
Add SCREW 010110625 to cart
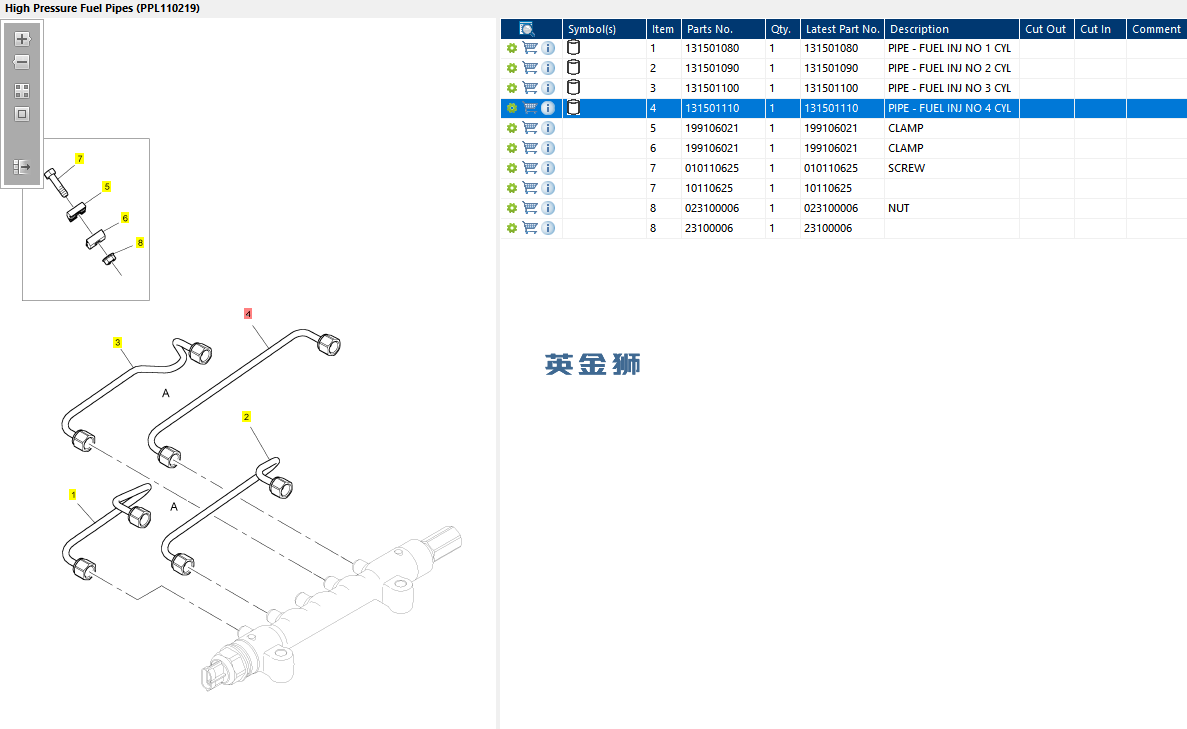[530, 168]
